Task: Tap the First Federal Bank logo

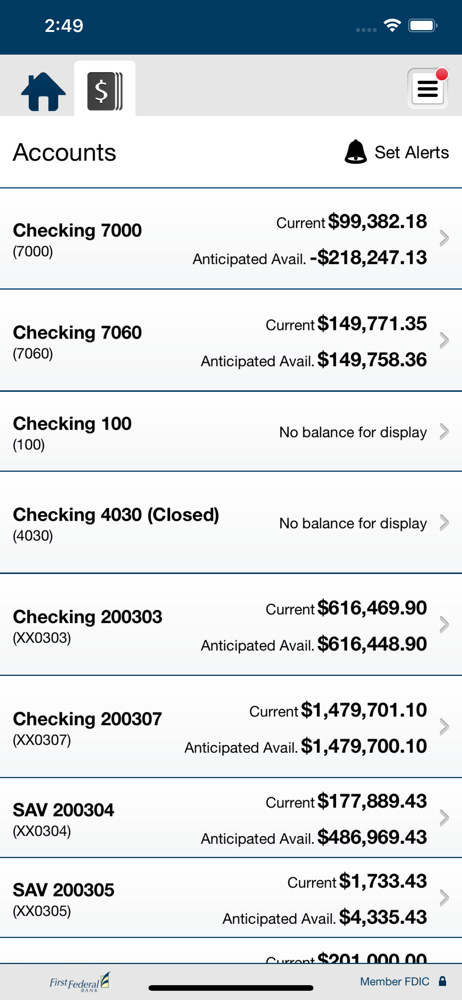Action: [80, 982]
